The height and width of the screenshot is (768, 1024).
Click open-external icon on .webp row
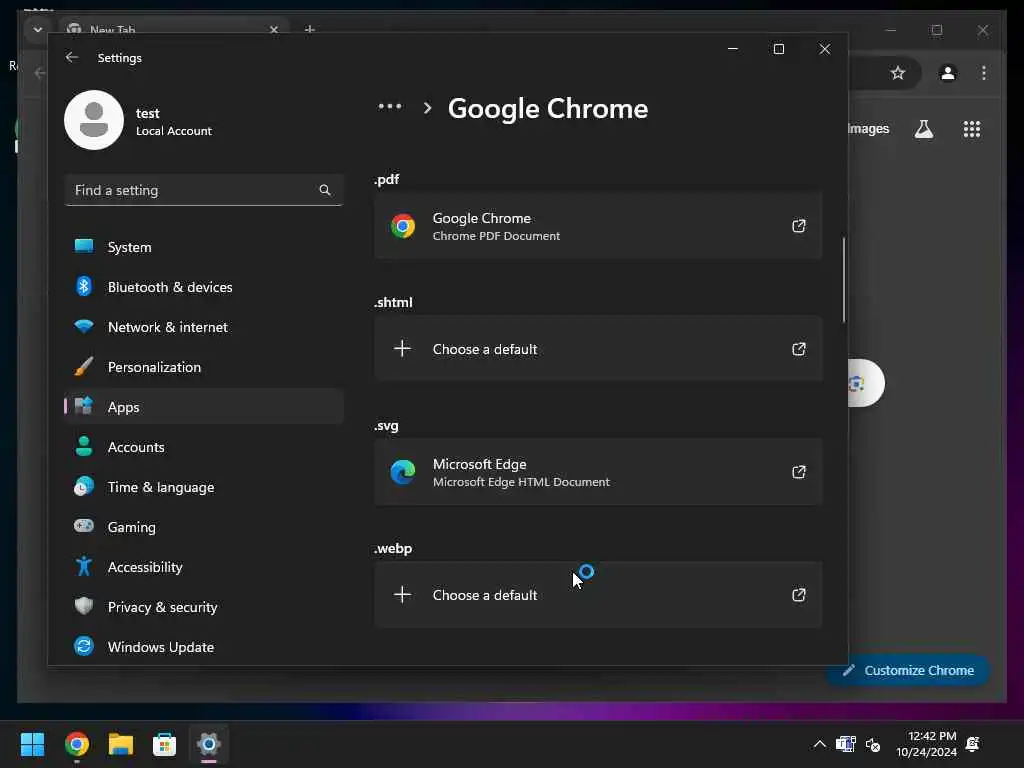click(799, 595)
